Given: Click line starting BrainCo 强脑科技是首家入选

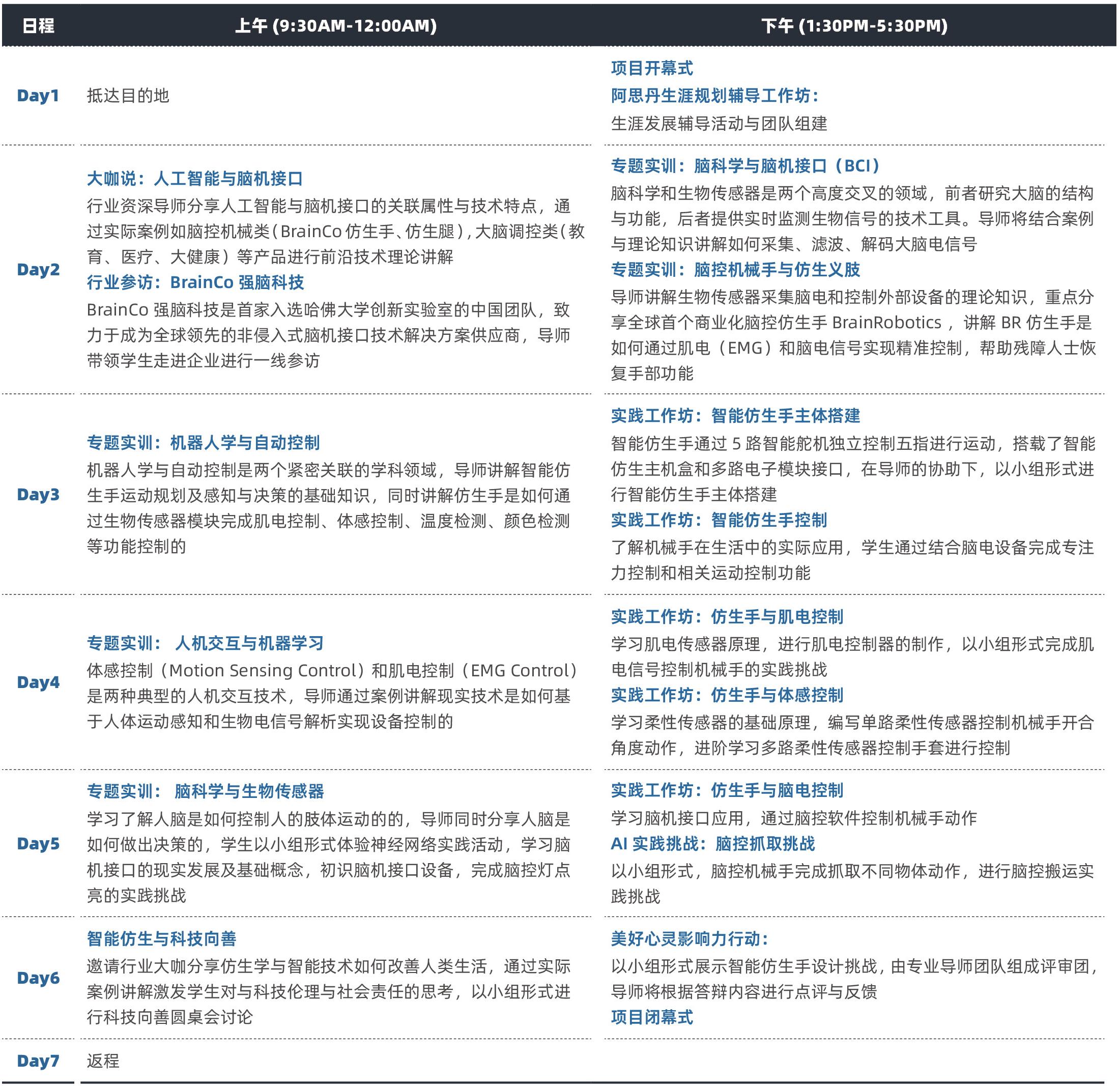Looking at the screenshot, I should point(329,310).
